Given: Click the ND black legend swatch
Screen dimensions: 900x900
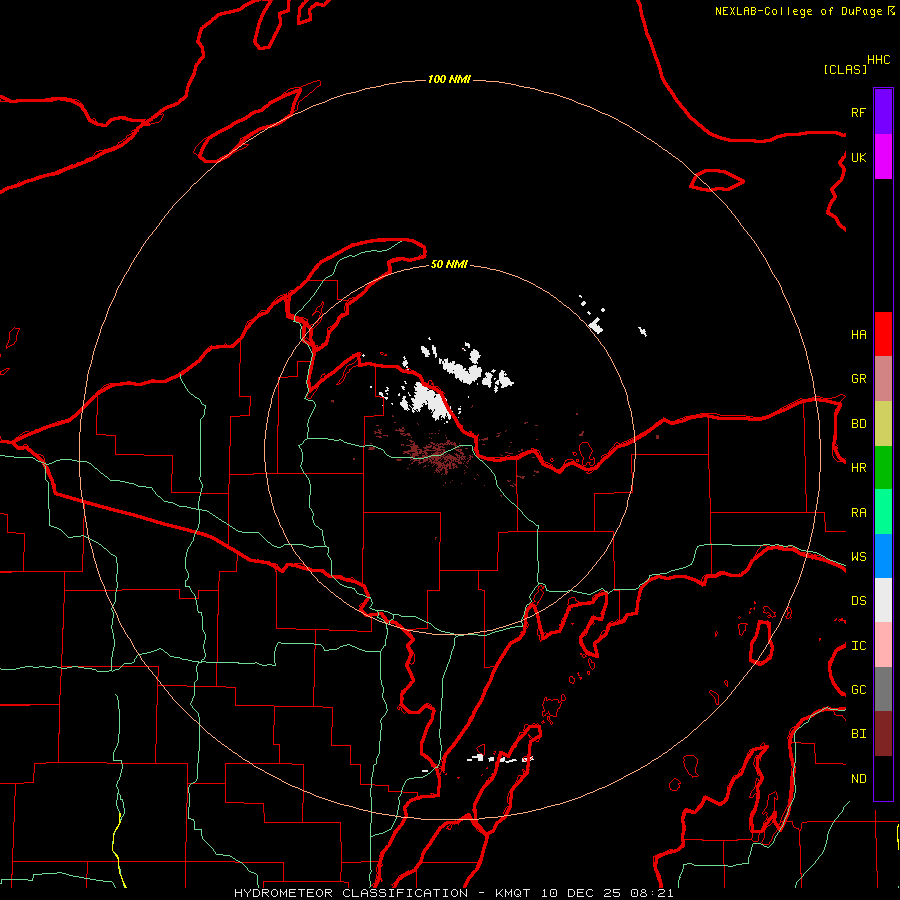Looking at the screenshot, I should [883, 778].
